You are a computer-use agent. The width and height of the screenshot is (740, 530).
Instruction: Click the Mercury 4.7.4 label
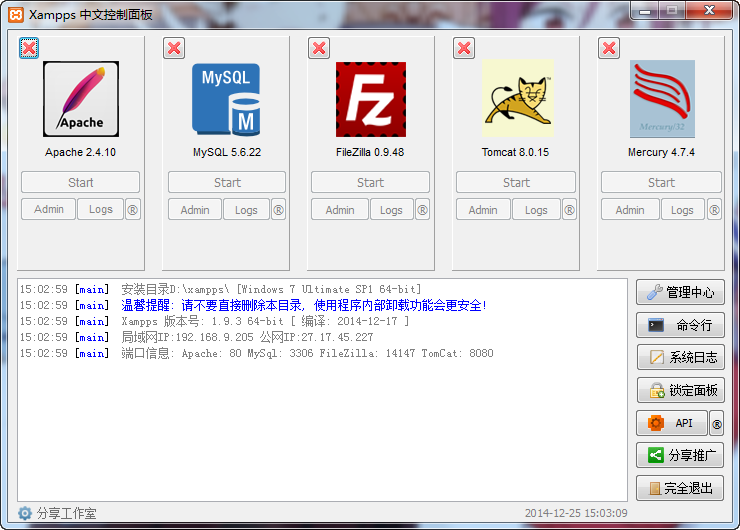[661, 152]
